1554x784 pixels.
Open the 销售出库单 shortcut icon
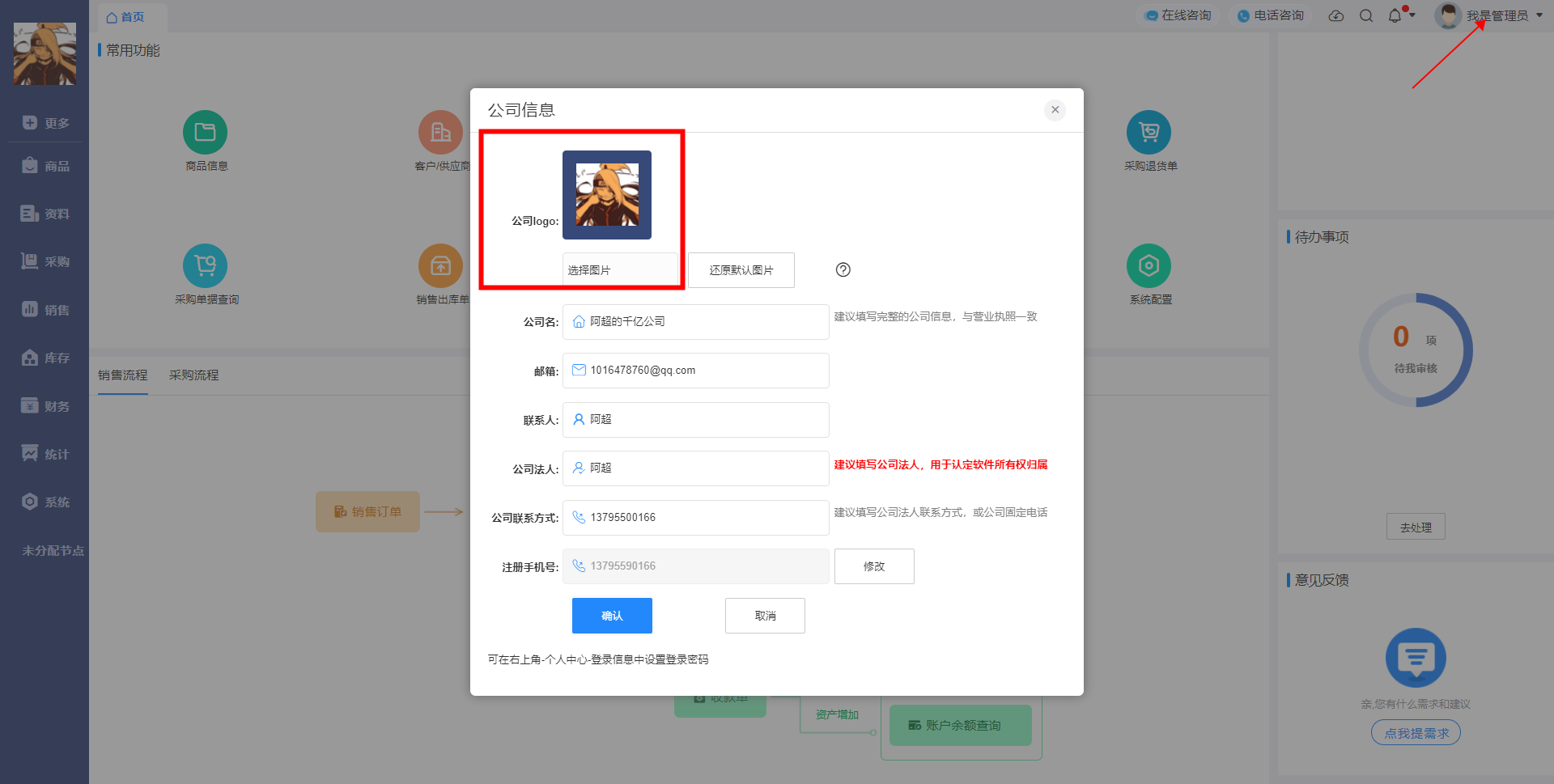click(x=440, y=266)
